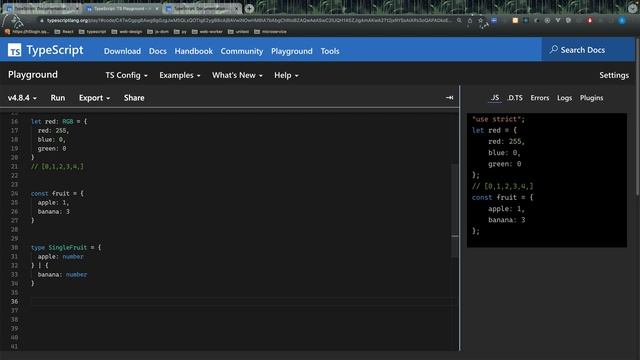Open the Tools nav link
Image resolution: width=640 pixels, height=360 pixels.
click(330, 51)
